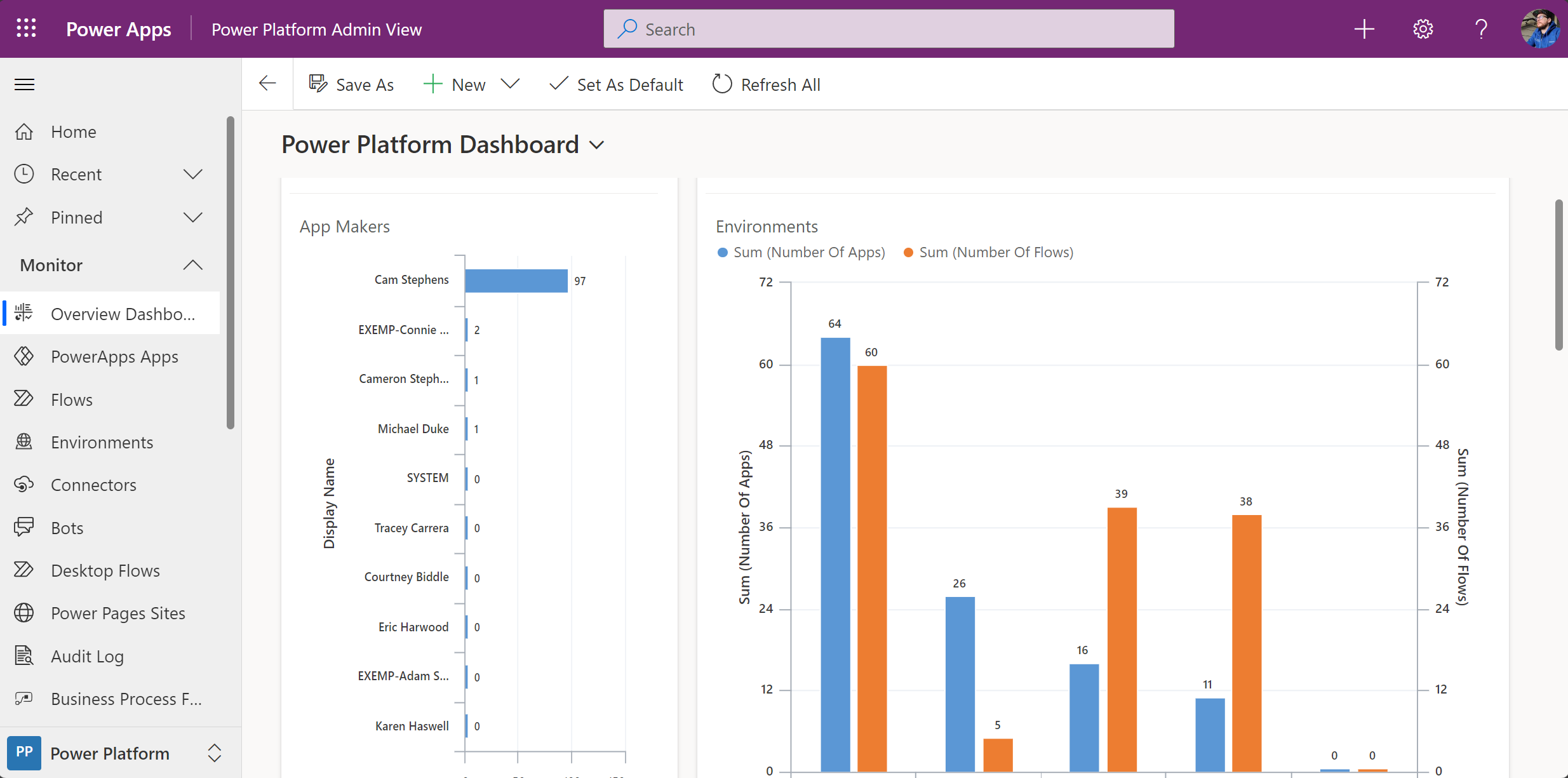
Task: Open Connectors in sidebar
Action: (110, 485)
